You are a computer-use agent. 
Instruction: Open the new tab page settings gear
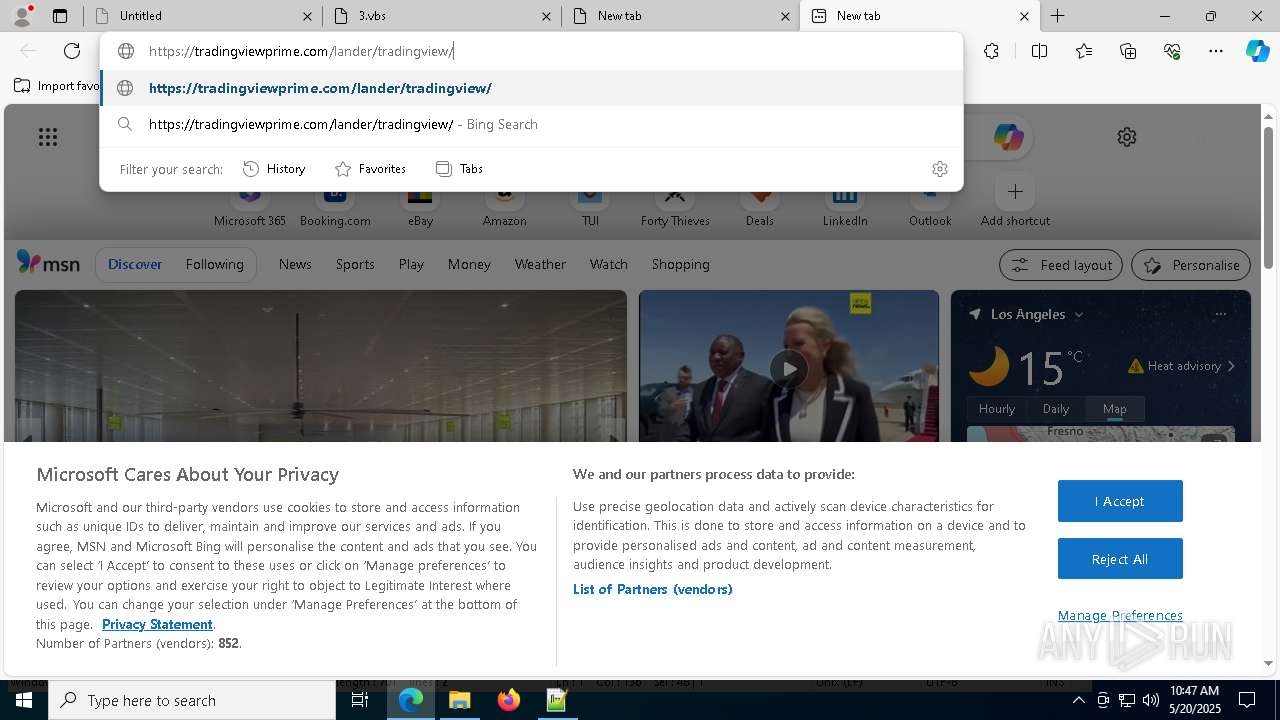coord(1127,137)
